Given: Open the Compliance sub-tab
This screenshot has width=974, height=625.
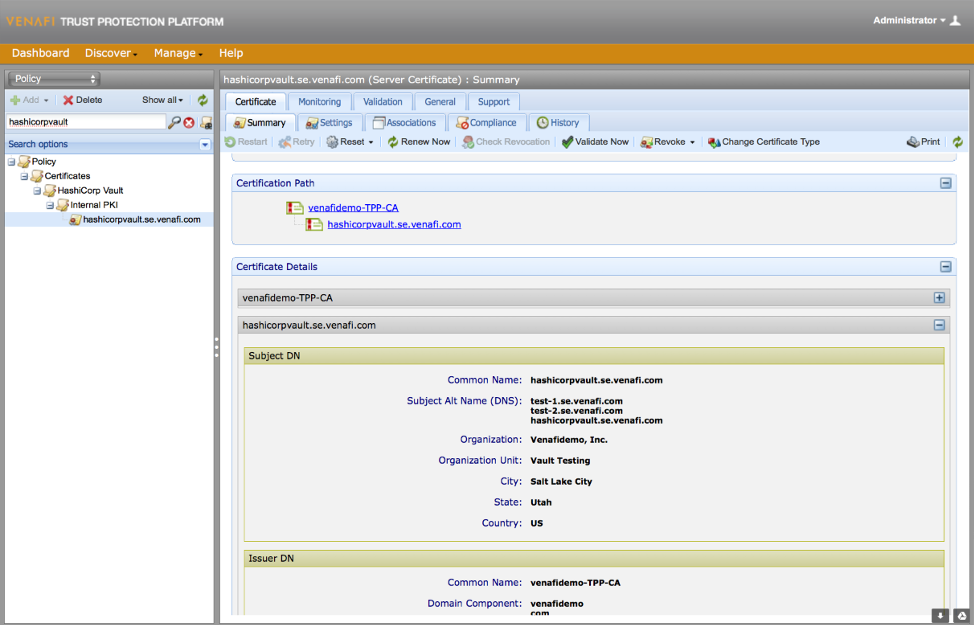Looking at the screenshot, I should pos(486,122).
